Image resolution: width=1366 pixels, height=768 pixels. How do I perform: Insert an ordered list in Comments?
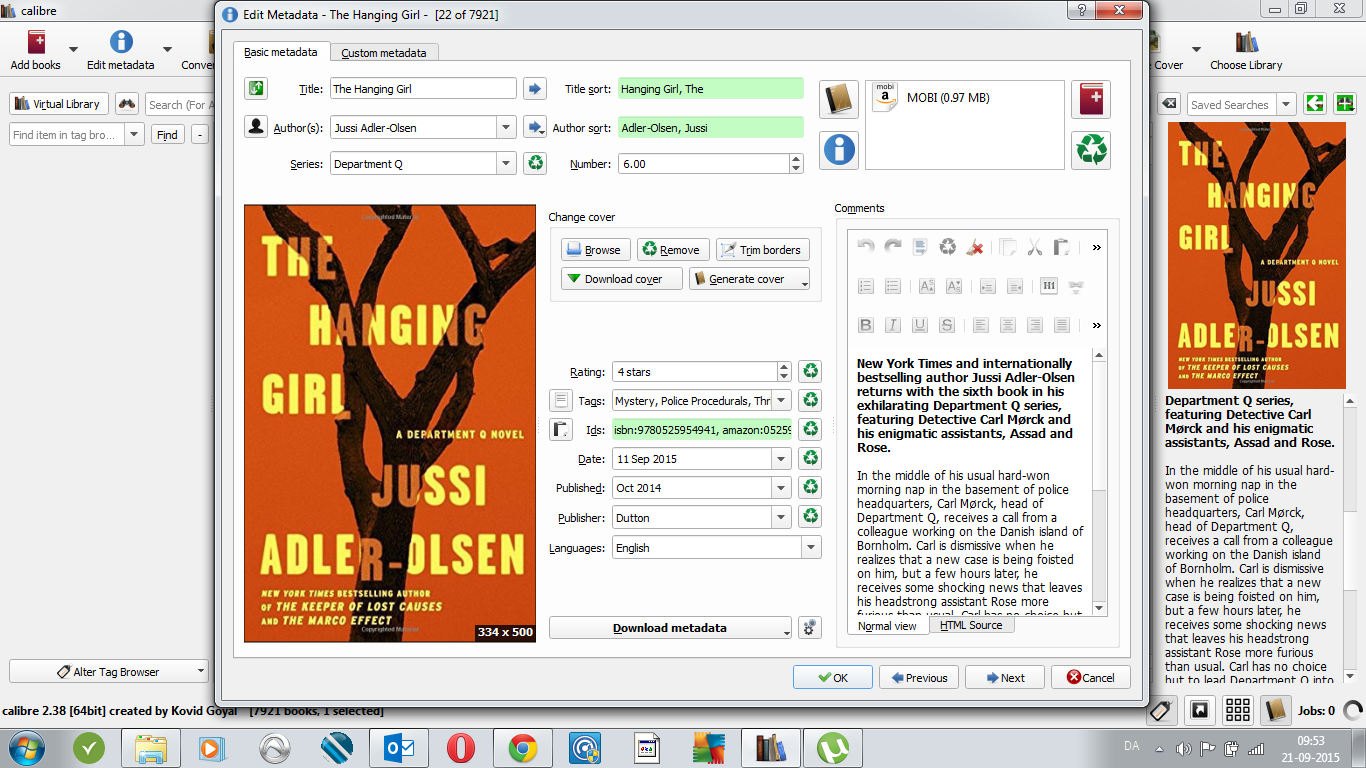pos(866,286)
